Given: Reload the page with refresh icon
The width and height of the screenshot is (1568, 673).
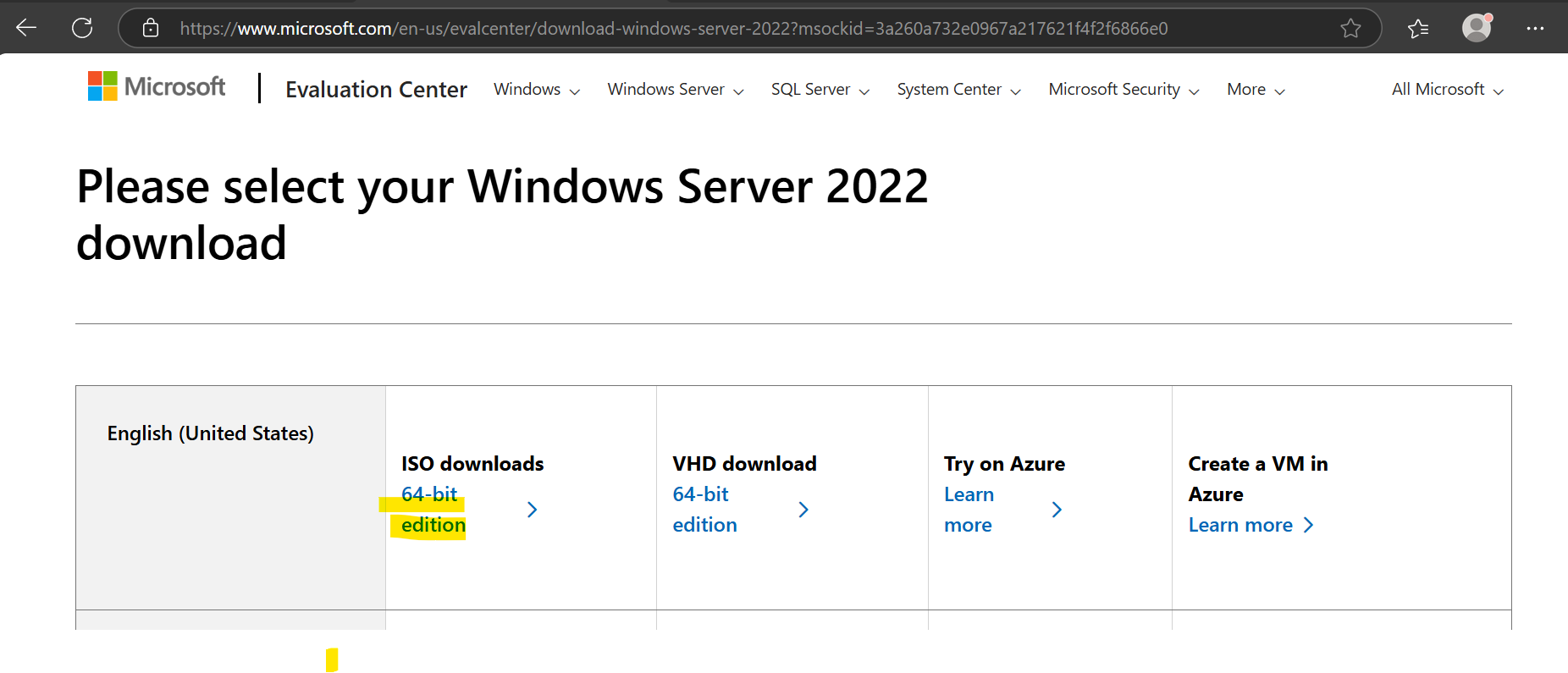Looking at the screenshot, I should [82, 28].
